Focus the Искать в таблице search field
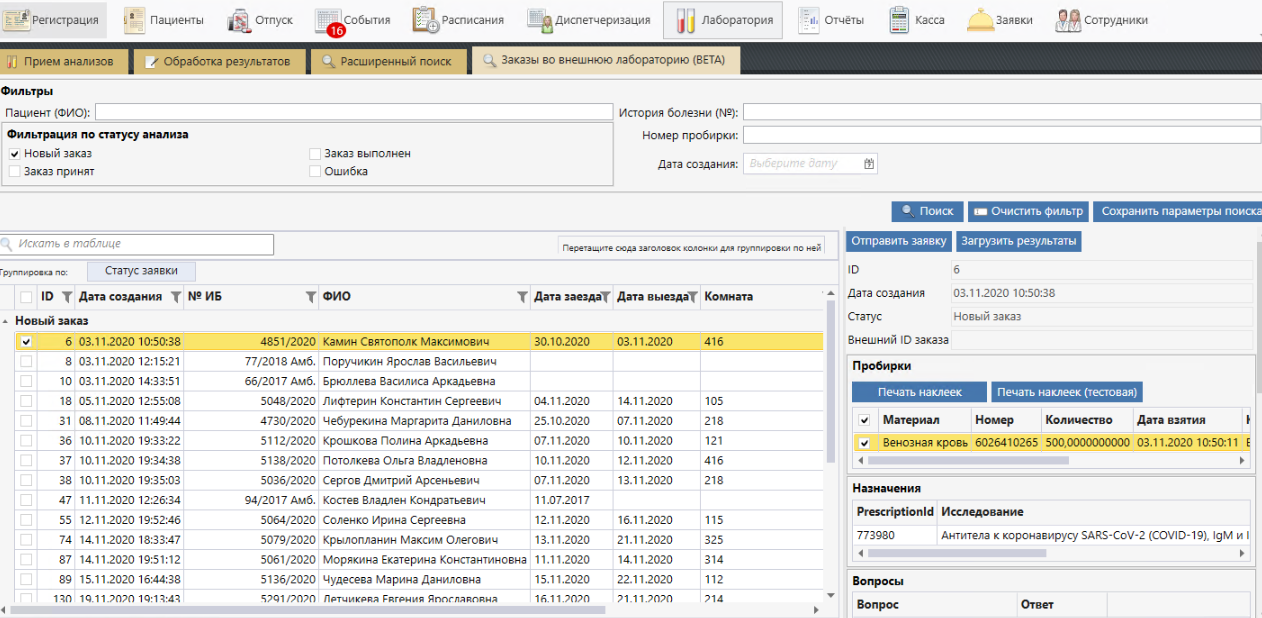1262x618 pixels. click(140, 244)
